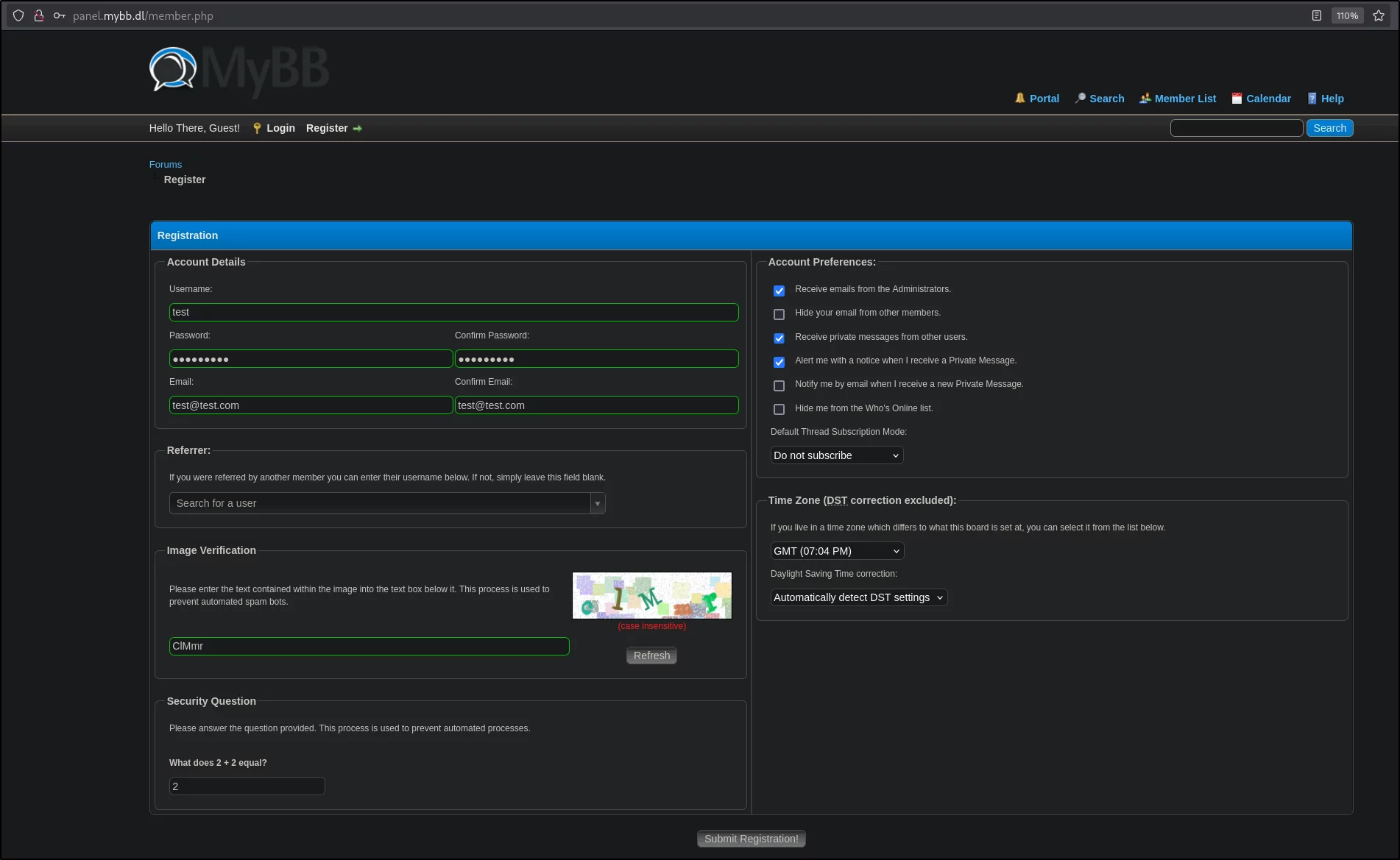Screen dimensions: 1400x860
Task: Open the GMT time zone dropdown
Action: pyautogui.click(x=837, y=551)
